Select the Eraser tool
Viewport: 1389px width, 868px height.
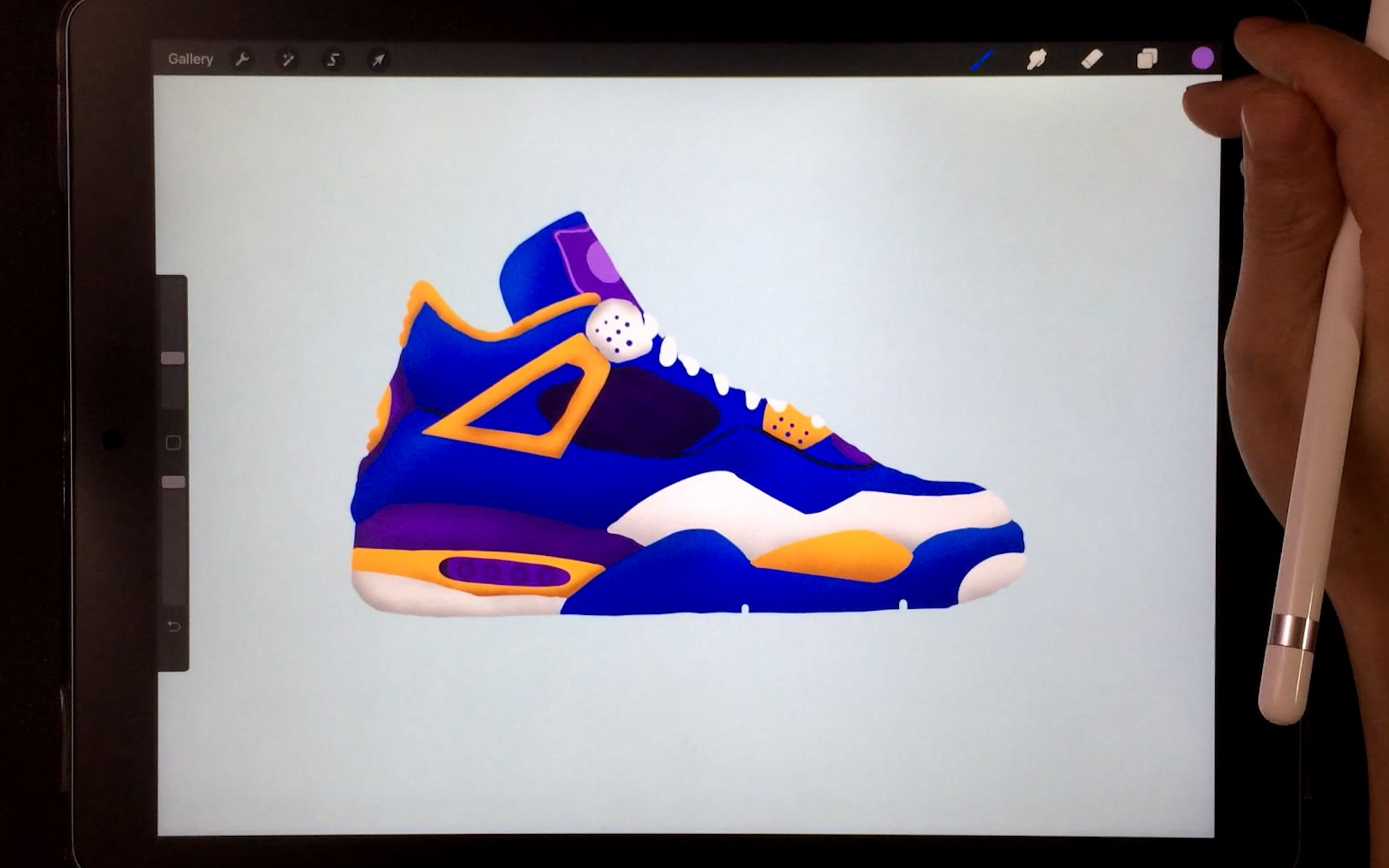pyautogui.click(x=1092, y=59)
